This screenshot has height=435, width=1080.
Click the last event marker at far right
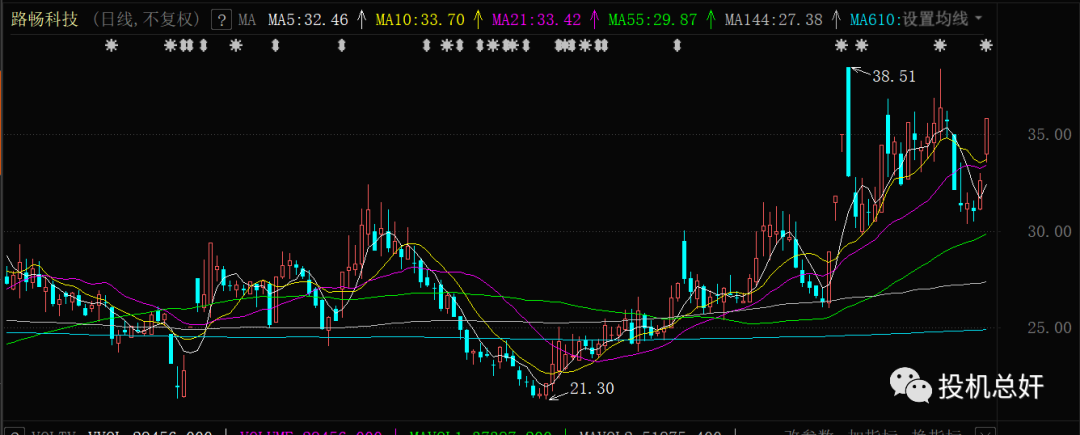coord(986,46)
